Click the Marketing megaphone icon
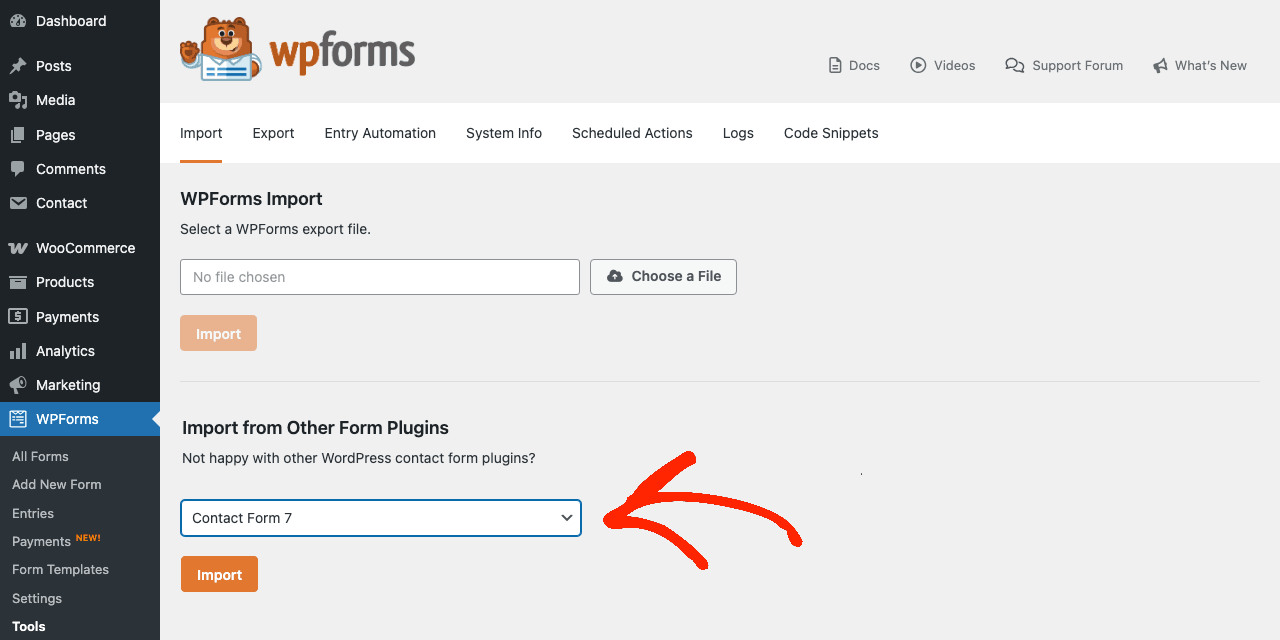 pyautogui.click(x=18, y=385)
